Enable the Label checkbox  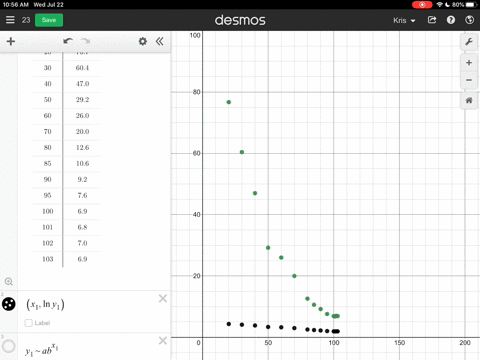[x=29, y=323]
